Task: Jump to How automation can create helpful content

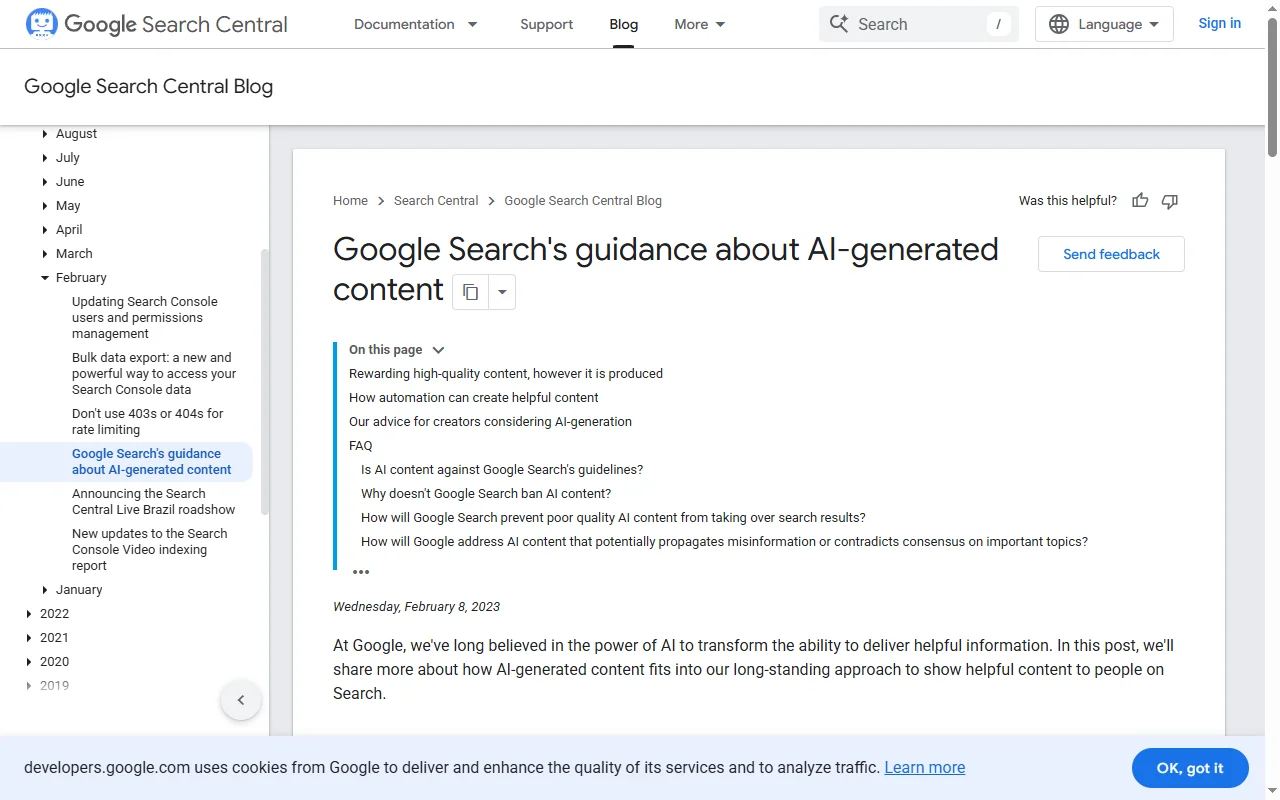Action: coord(473,398)
